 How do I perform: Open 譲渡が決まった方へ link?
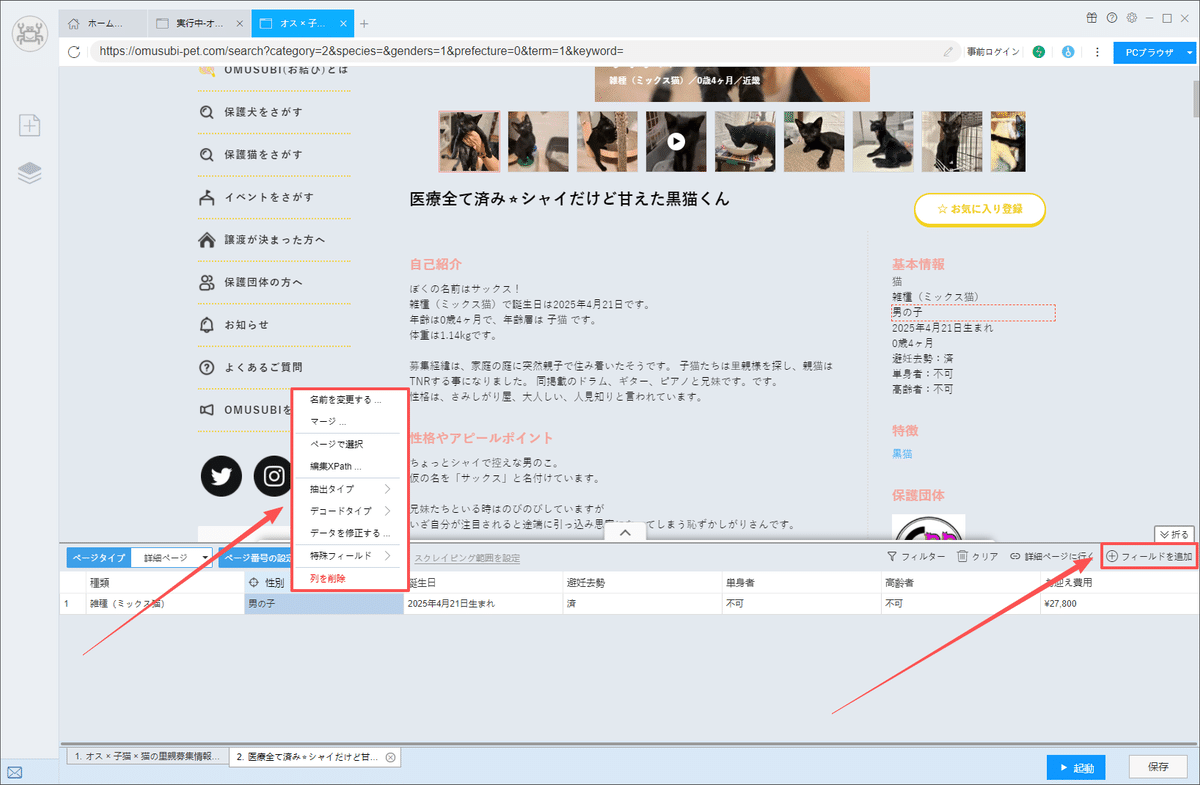262,240
